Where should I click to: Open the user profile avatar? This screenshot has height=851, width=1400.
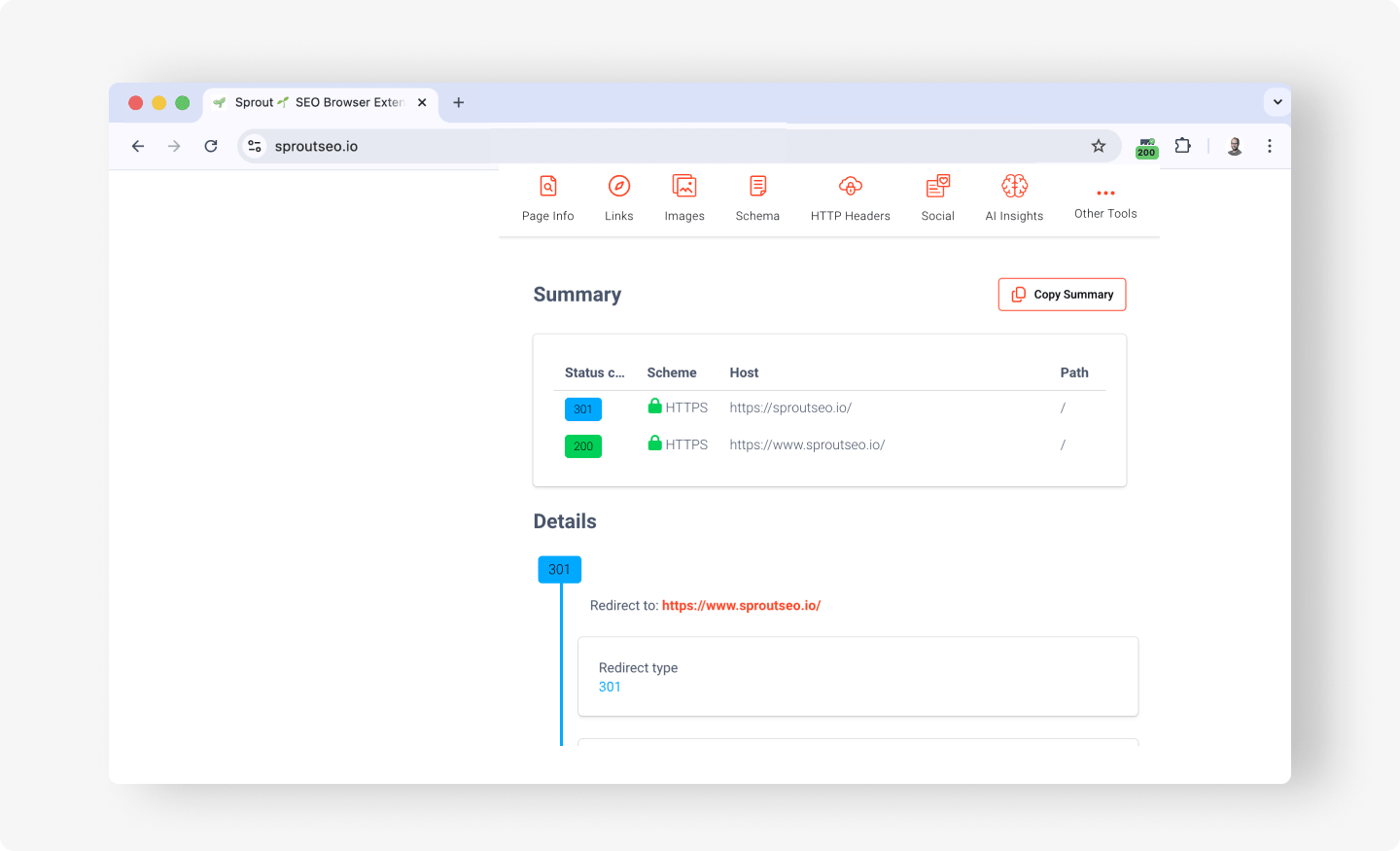1235,146
